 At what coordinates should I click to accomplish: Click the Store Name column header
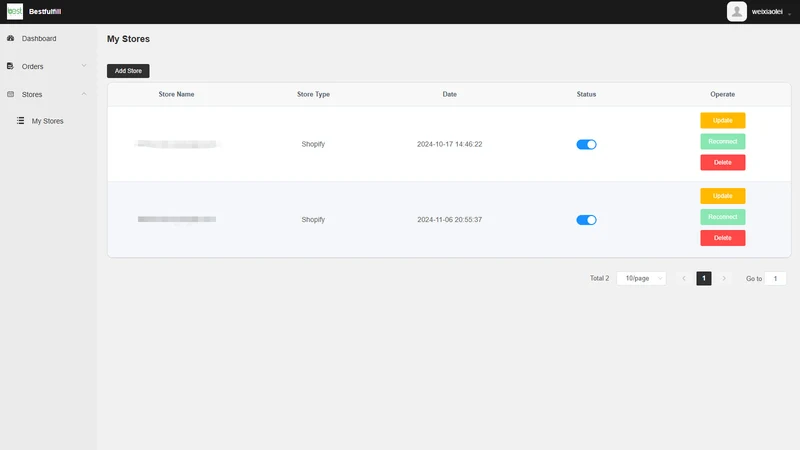(176, 94)
